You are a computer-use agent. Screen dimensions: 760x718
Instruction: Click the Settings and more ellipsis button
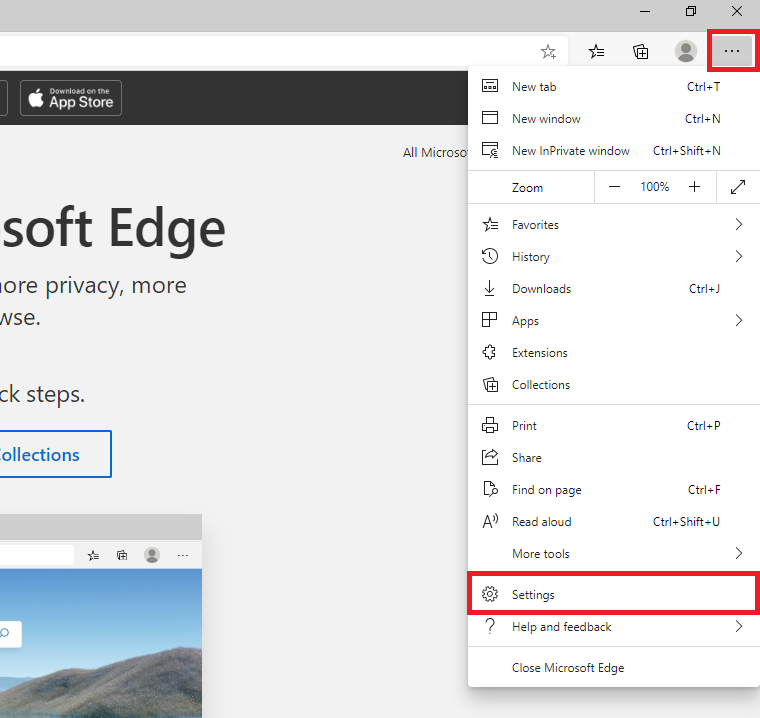tap(733, 51)
